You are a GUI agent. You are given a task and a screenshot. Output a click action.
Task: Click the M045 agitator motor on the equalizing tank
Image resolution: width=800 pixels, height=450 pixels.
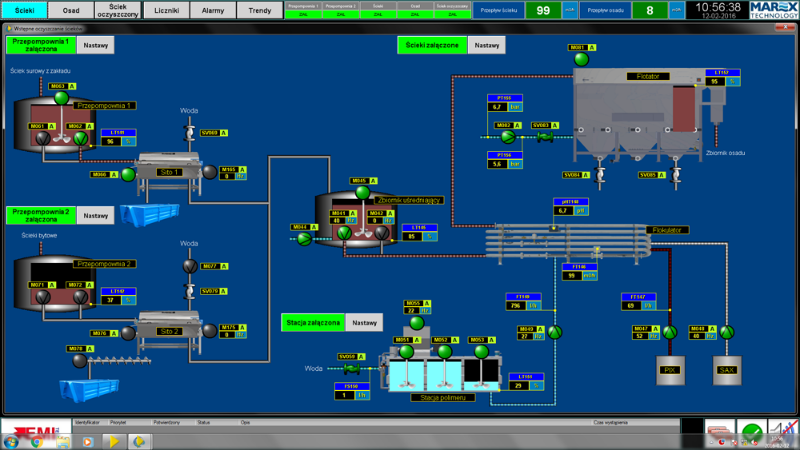coord(361,193)
